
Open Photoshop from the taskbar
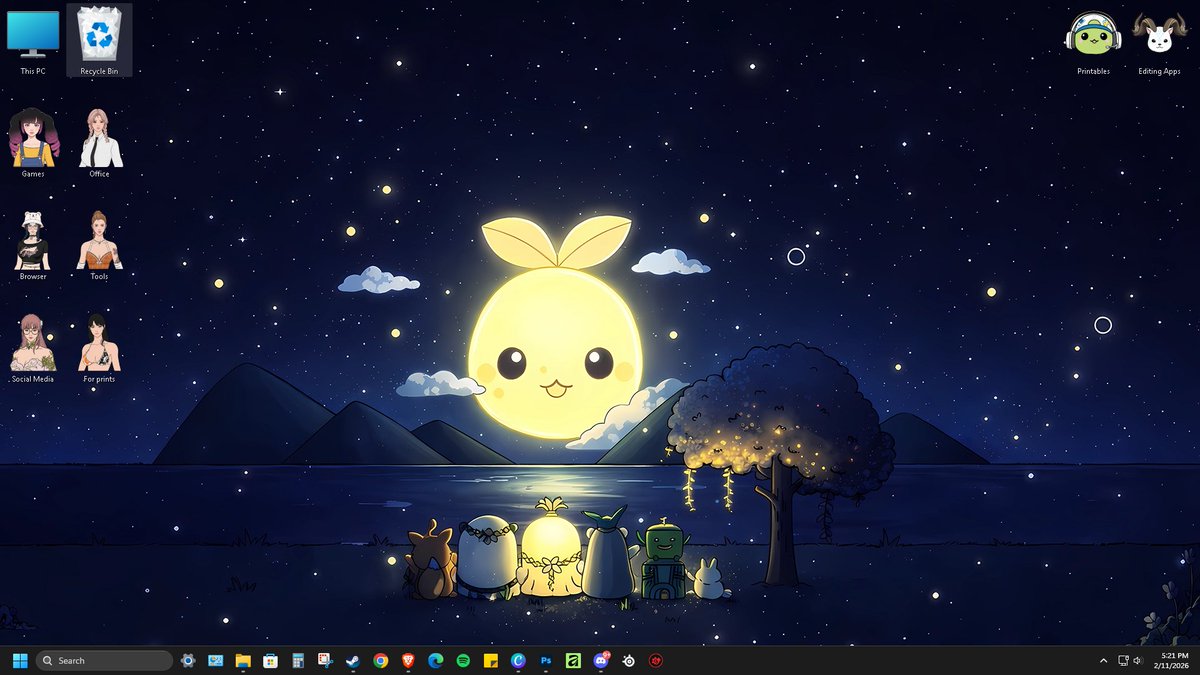(x=546, y=660)
